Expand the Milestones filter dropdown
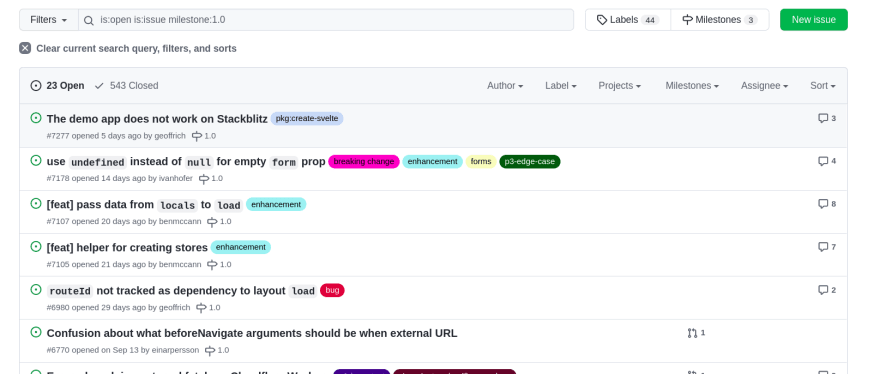 [x=692, y=85]
